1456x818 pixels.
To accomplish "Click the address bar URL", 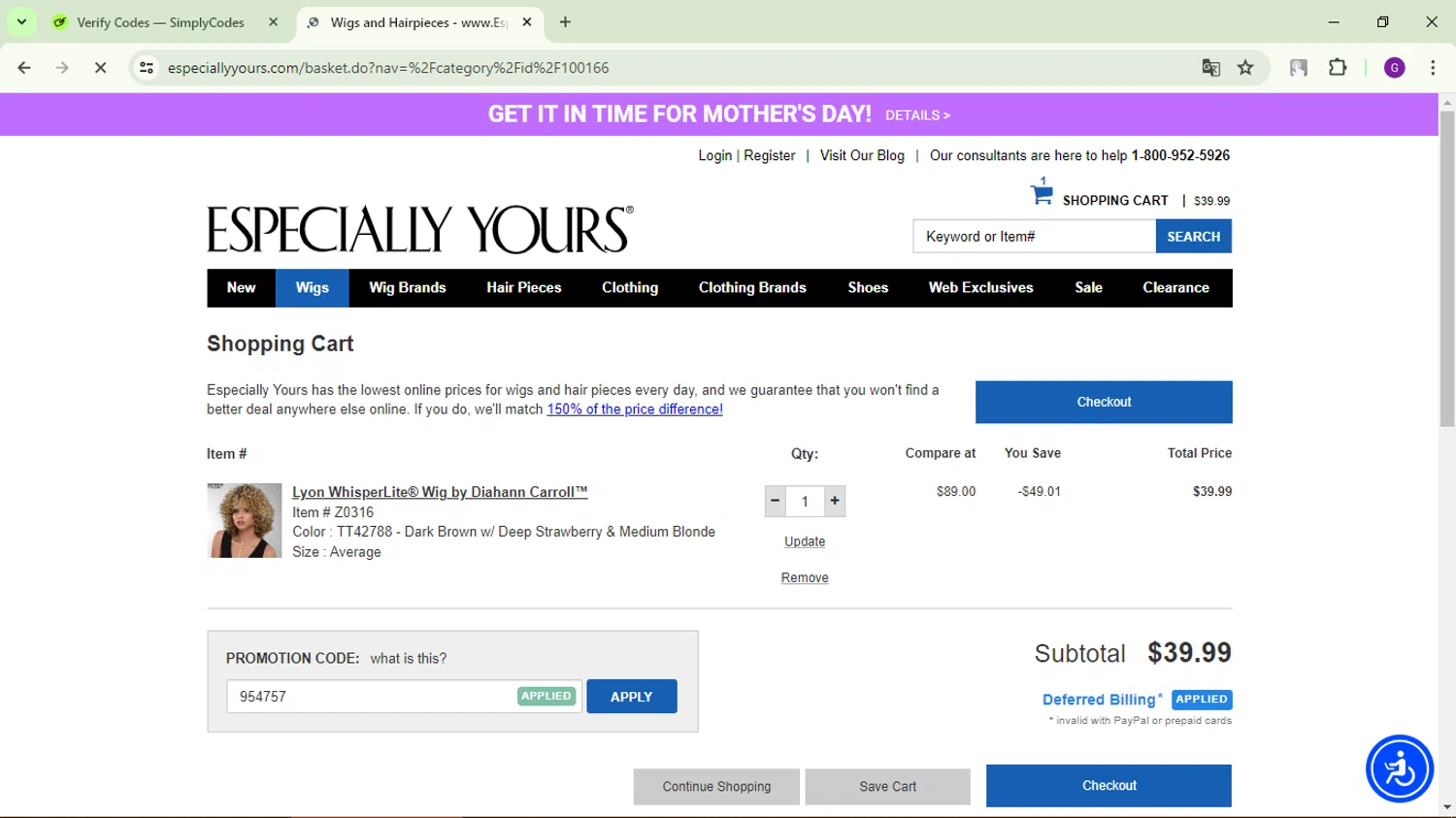I will [388, 68].
